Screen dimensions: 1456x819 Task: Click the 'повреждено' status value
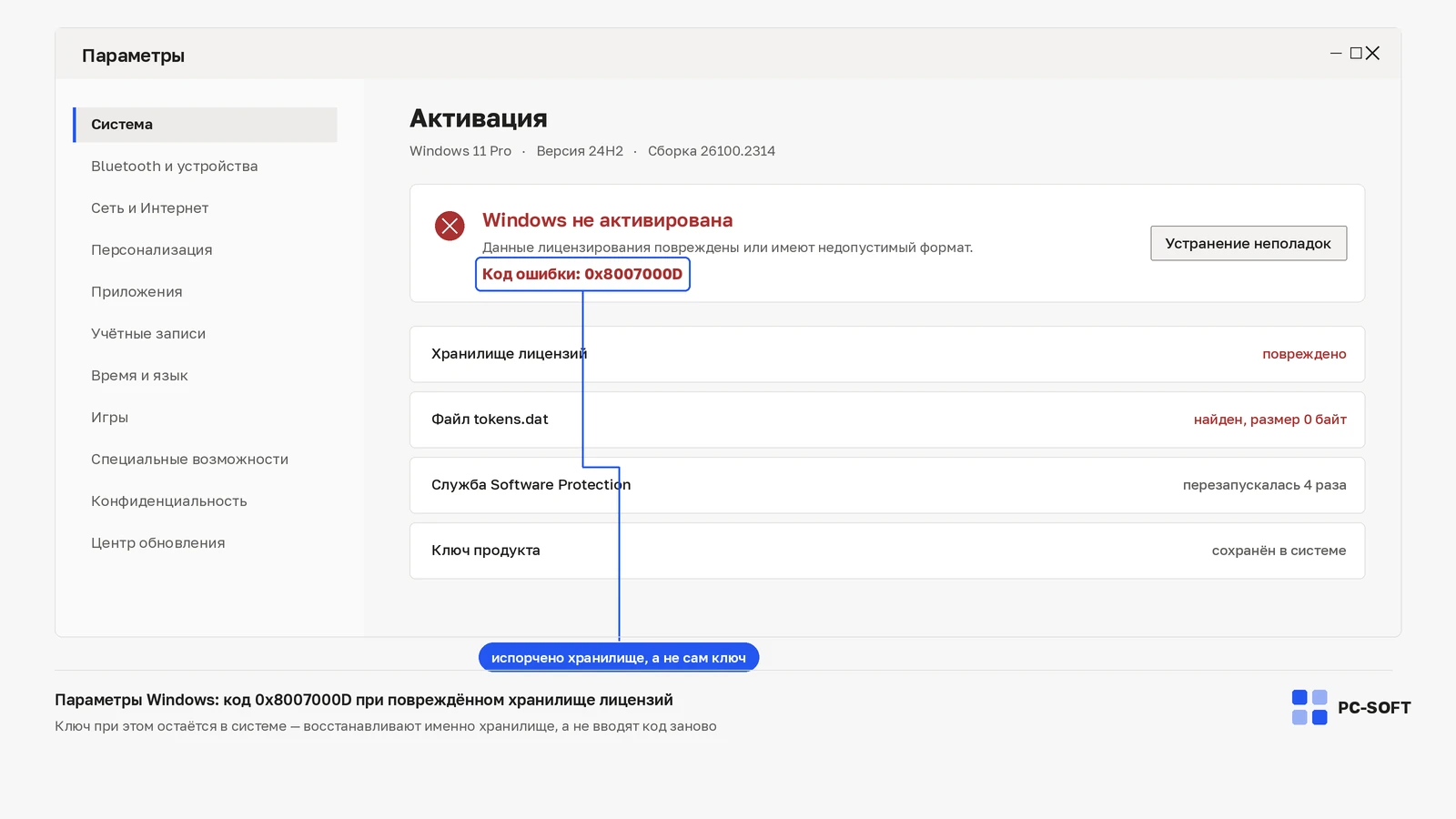click(x=1304, y=354)
